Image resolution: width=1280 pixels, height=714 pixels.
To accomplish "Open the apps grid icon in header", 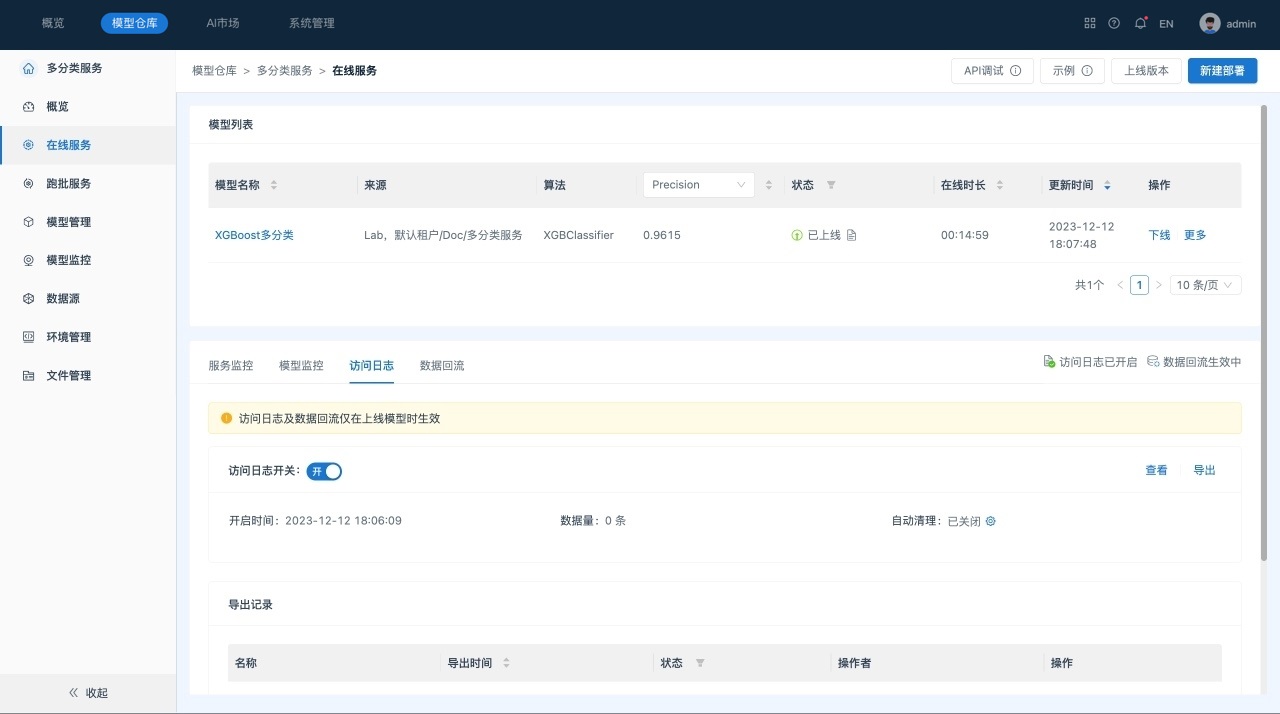I will [1090, 23].
